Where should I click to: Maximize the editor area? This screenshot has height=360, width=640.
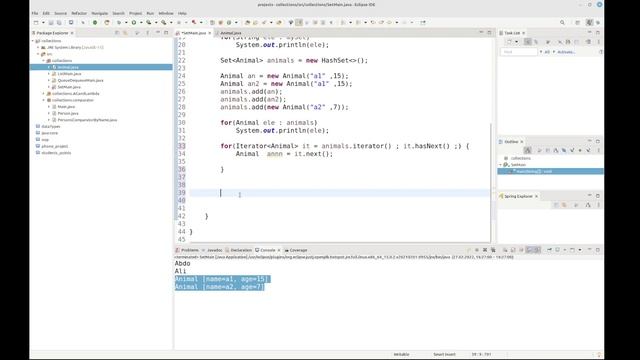coord(489,32)
